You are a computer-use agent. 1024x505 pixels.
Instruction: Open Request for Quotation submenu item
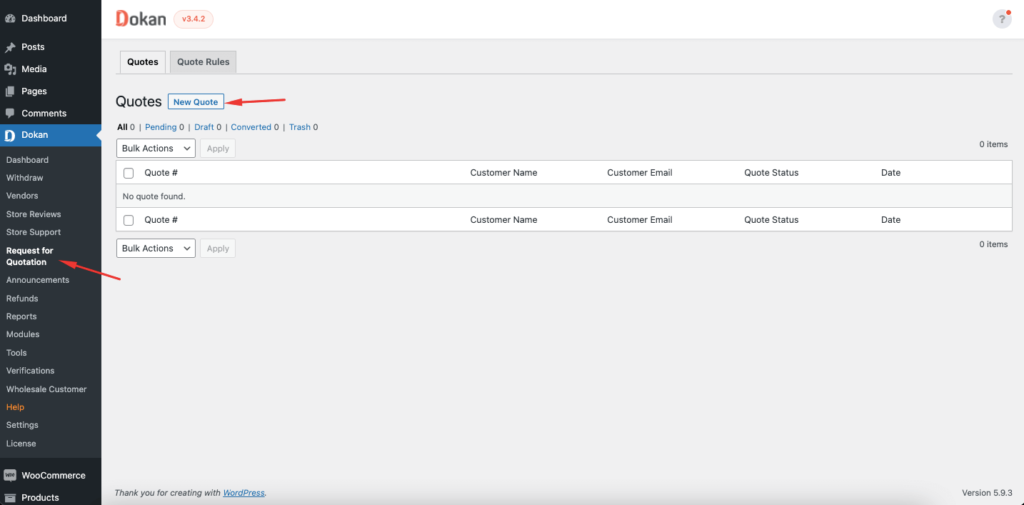[29, 256]
